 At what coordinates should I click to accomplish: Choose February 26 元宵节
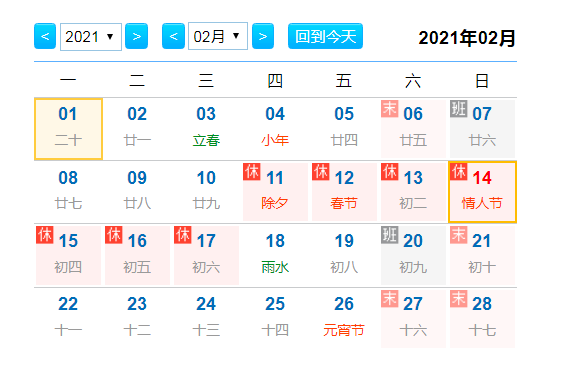point(344,318)
